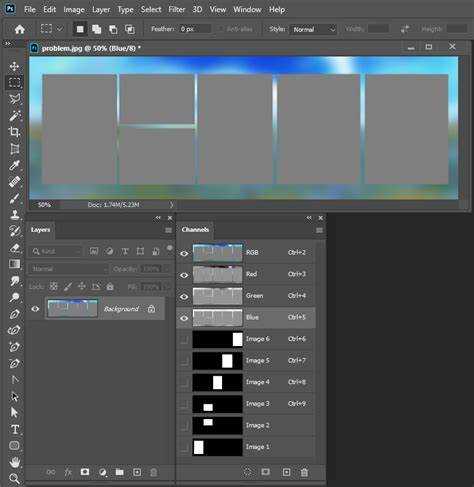Hide the Background layer visibility eye
Image resolution: width=474 pixels, height=487 pixels.
(35, 309)
